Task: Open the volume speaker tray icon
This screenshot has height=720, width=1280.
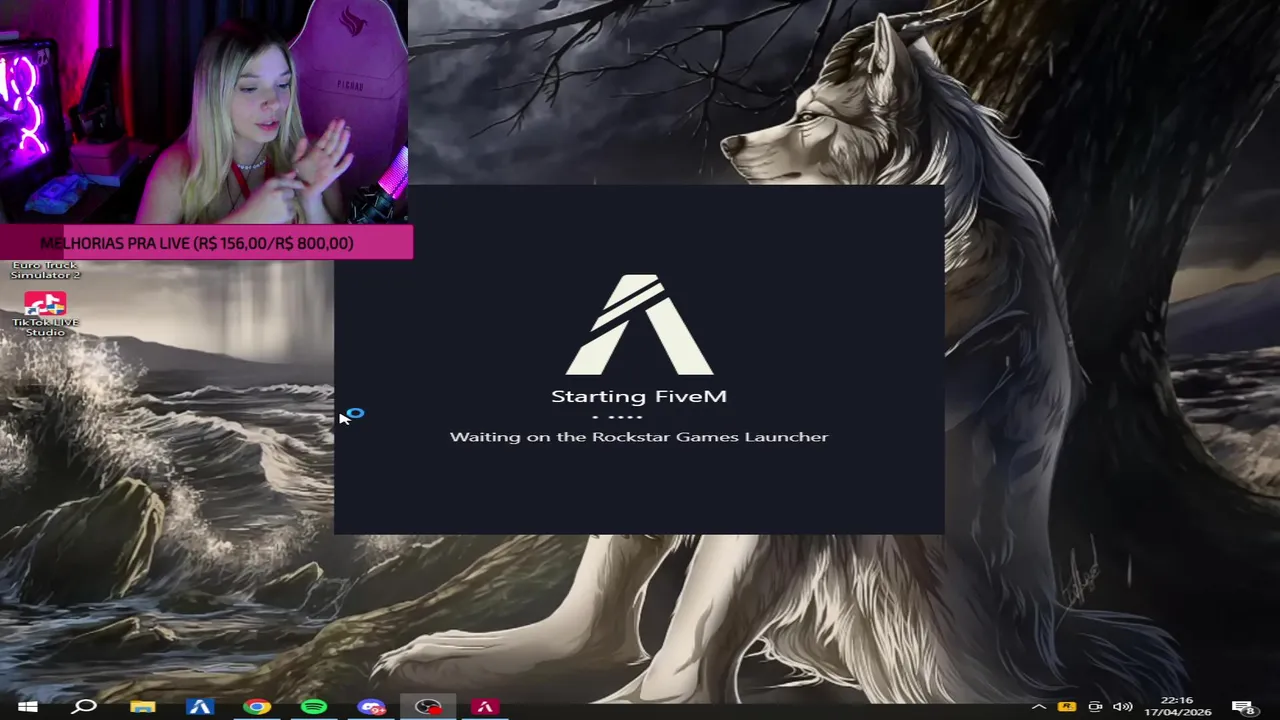Action: pos(1123,707)
